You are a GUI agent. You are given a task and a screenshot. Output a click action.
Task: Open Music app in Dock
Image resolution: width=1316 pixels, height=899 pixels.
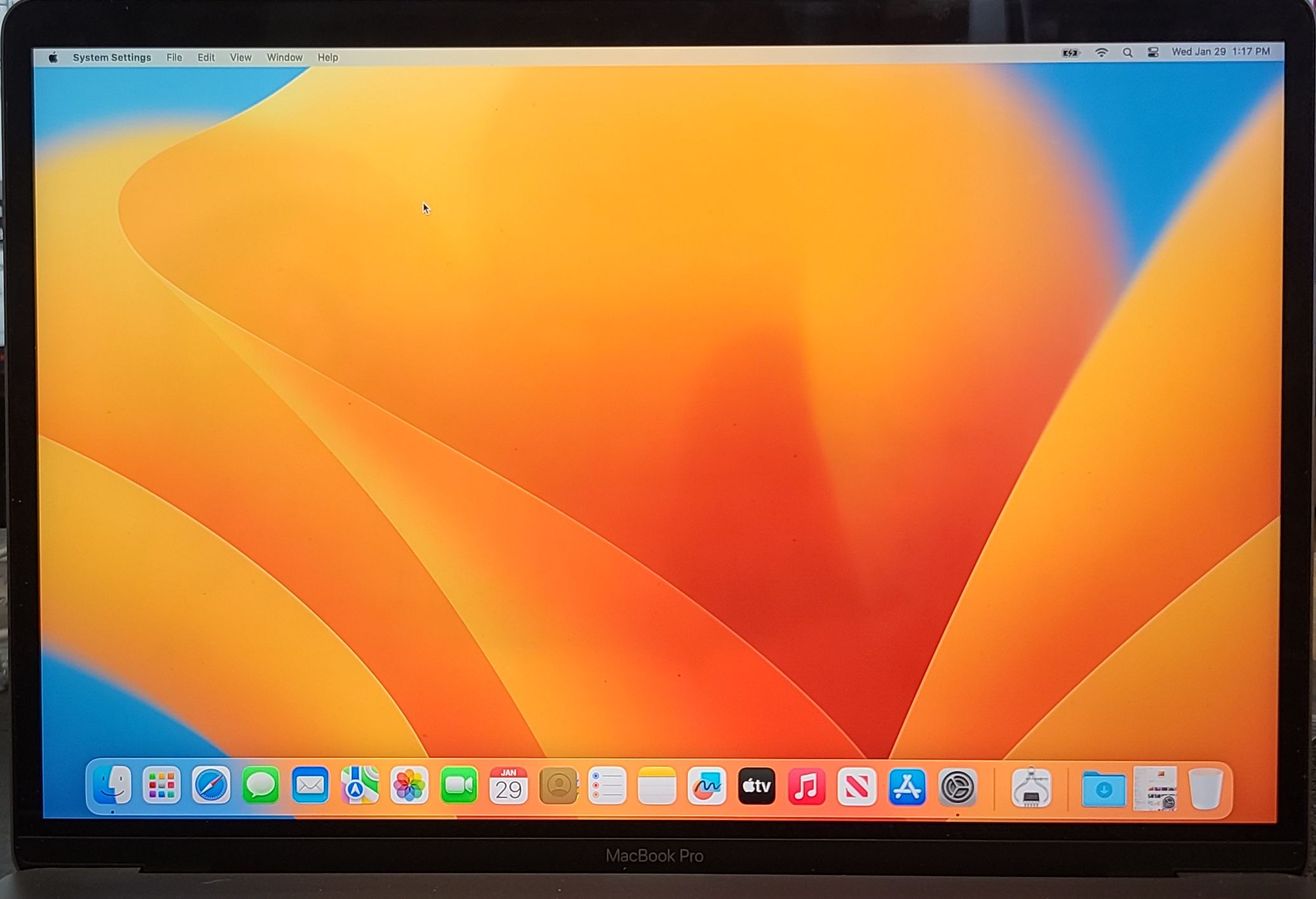(x=807, y=787)
